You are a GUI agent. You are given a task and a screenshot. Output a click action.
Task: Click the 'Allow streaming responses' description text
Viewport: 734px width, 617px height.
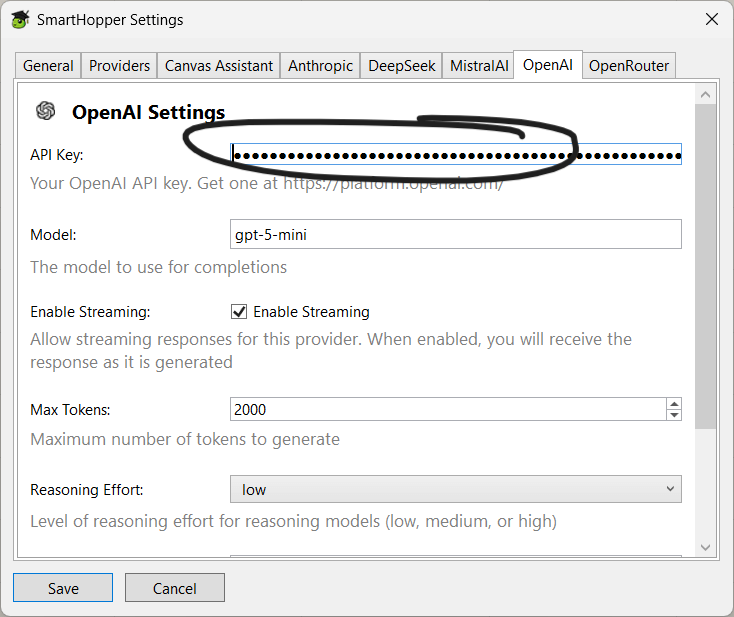331,351
